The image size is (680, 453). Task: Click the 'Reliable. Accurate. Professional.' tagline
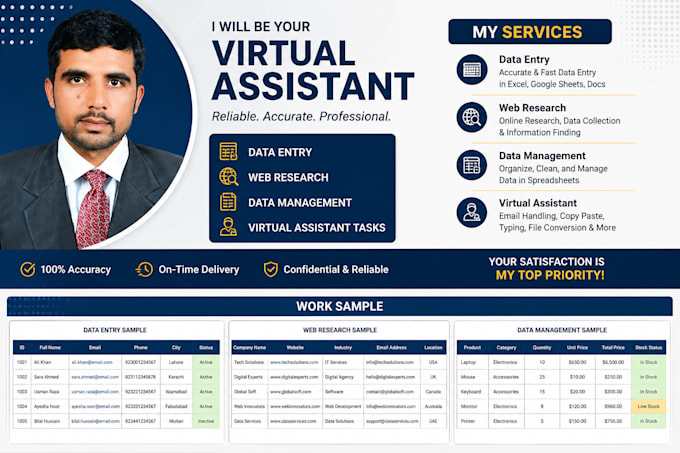coord(301,116)
